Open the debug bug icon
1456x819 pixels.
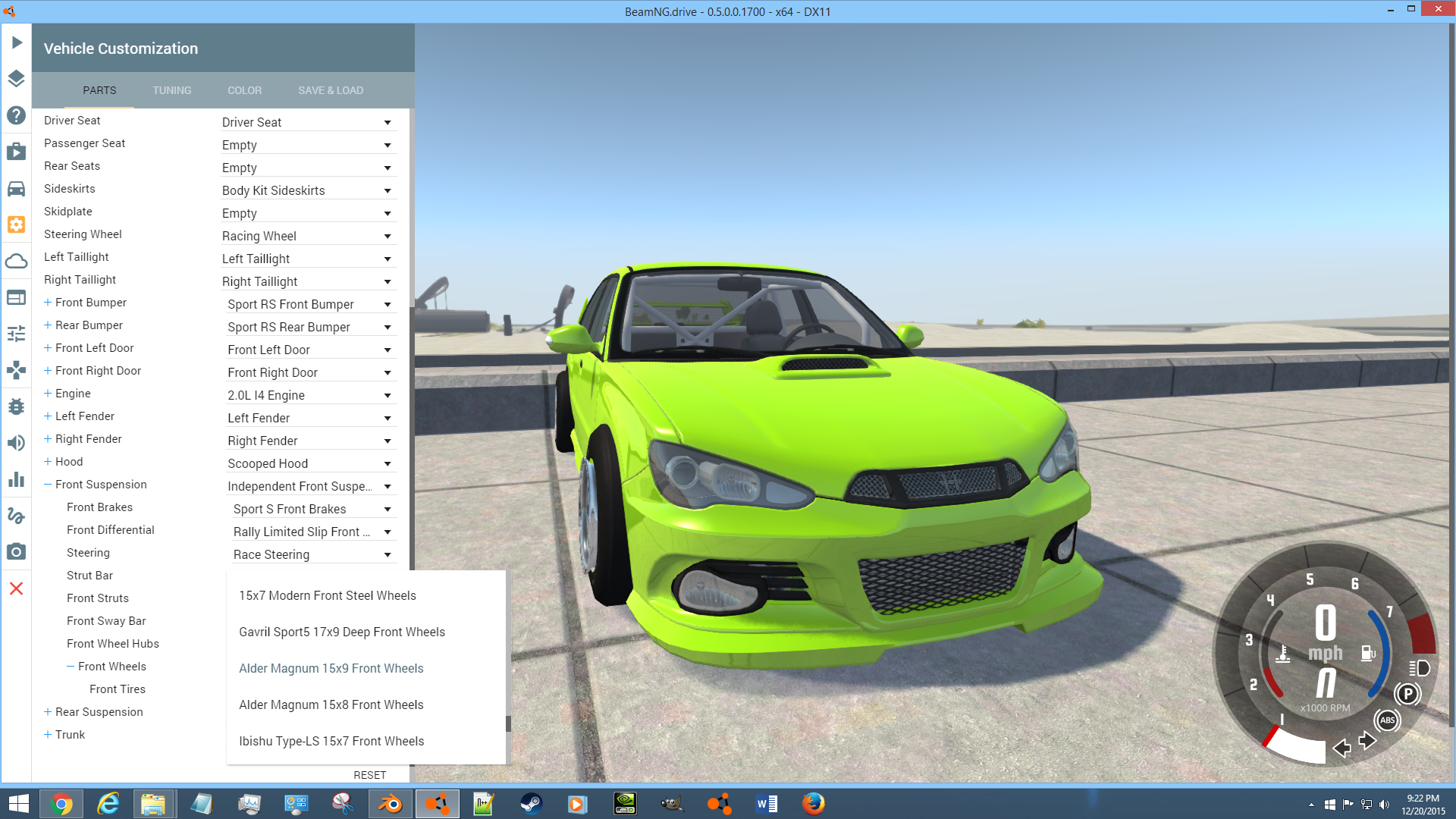[x=17, y=406]
